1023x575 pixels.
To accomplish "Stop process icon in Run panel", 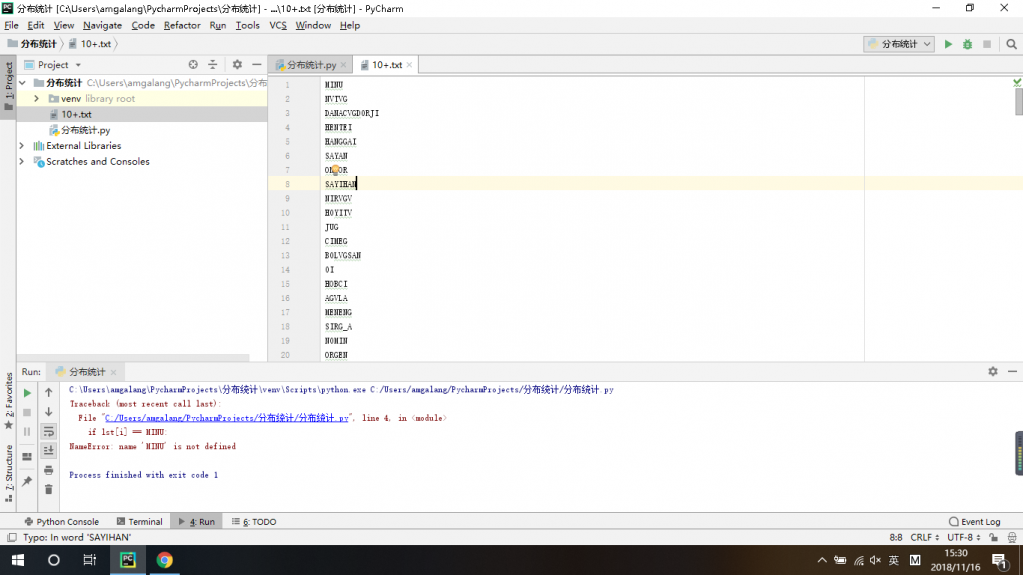I will pos(27,412).
